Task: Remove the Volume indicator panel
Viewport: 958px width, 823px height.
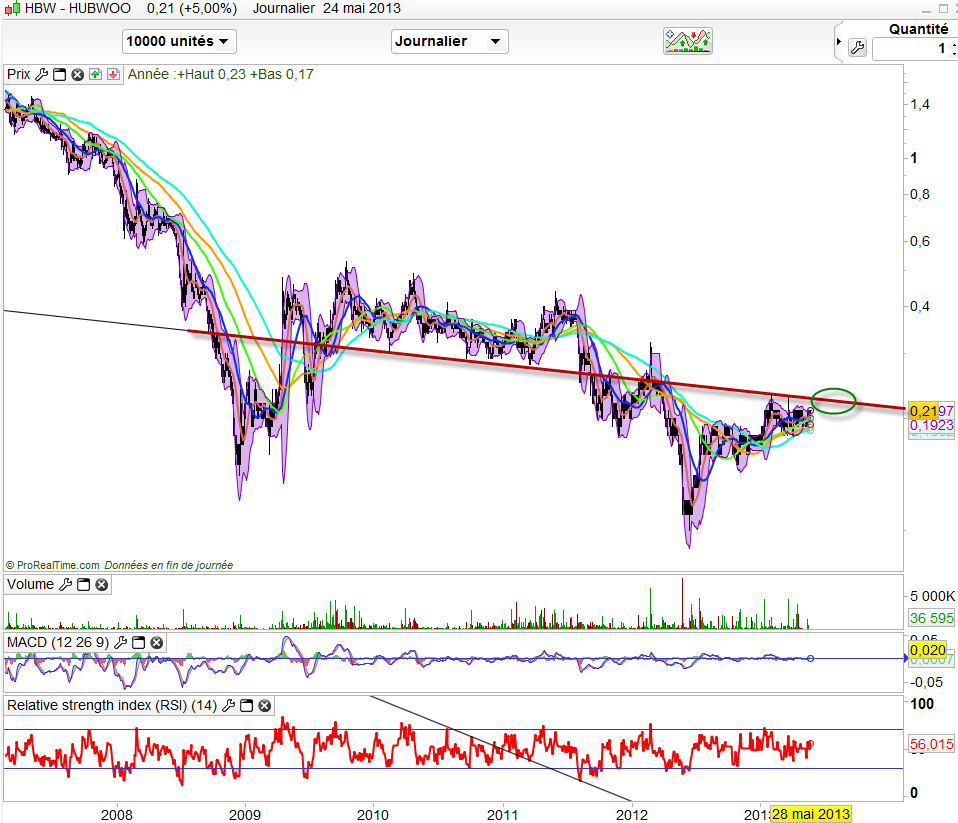Action: [x=101, y=585]
